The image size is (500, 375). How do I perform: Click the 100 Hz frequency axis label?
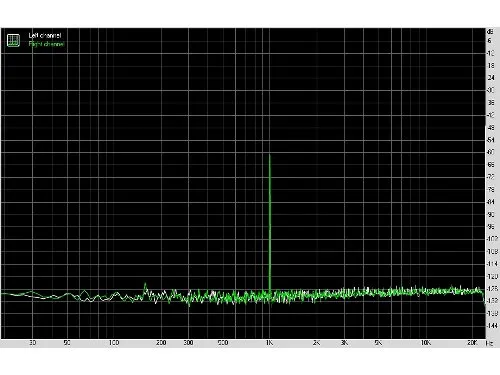point(114,343)
